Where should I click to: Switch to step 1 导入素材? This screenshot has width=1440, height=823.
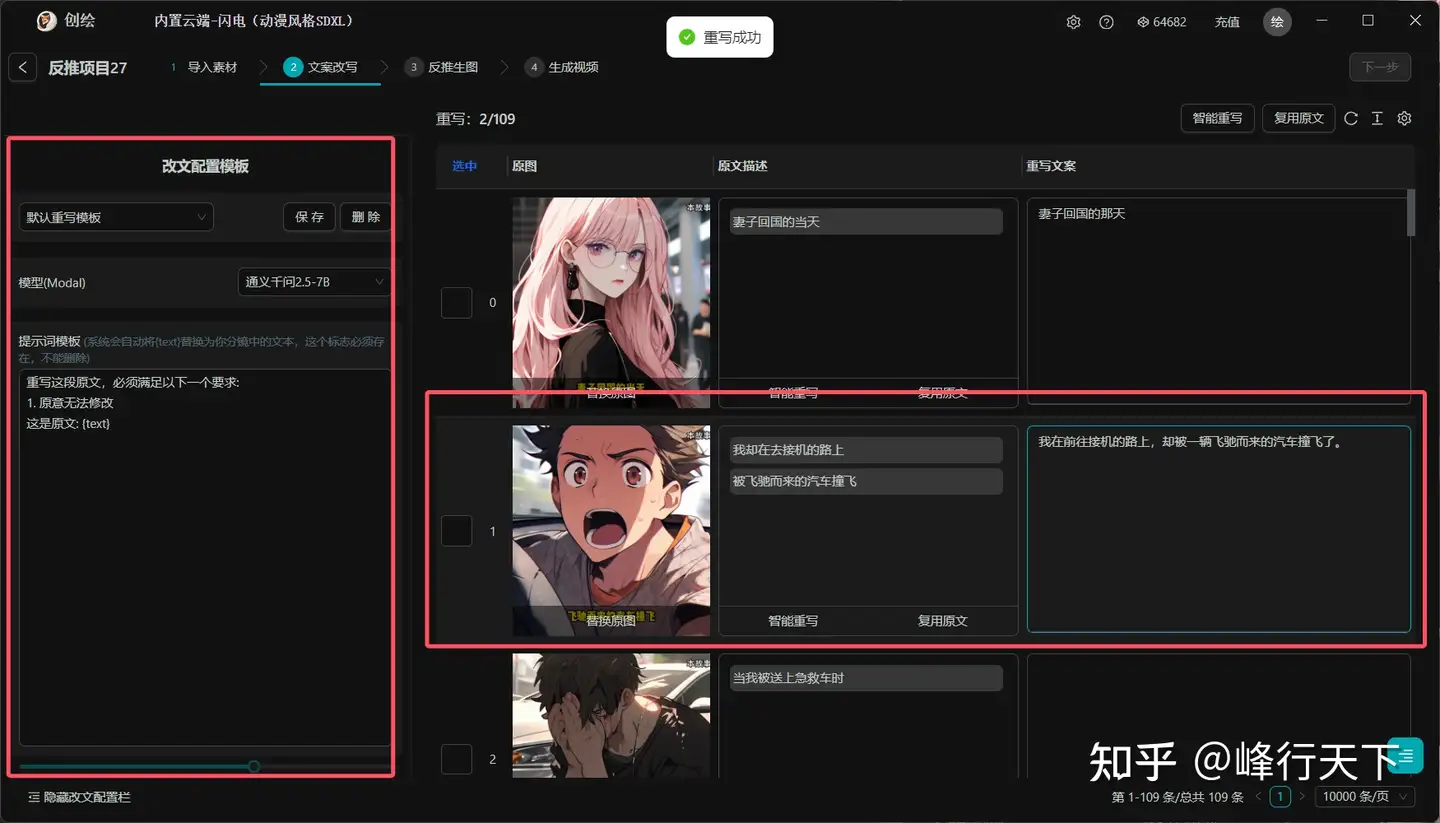[204, 67]
